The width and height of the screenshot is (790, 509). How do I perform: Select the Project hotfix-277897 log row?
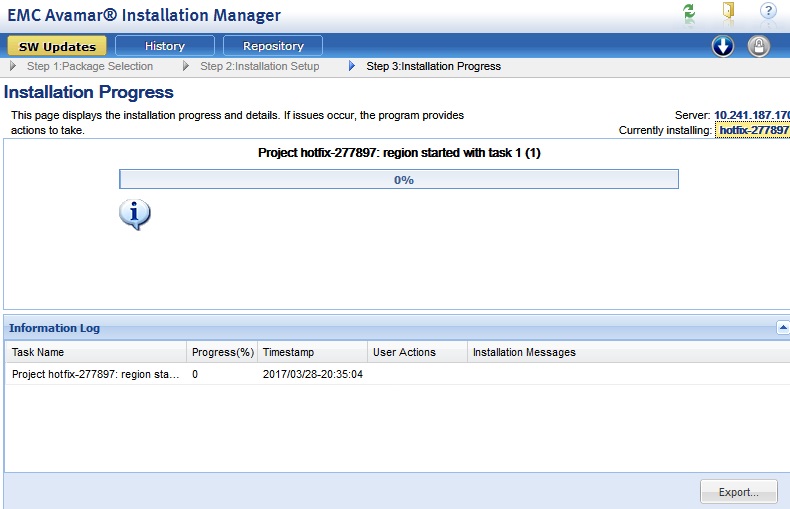click(398, 374)
